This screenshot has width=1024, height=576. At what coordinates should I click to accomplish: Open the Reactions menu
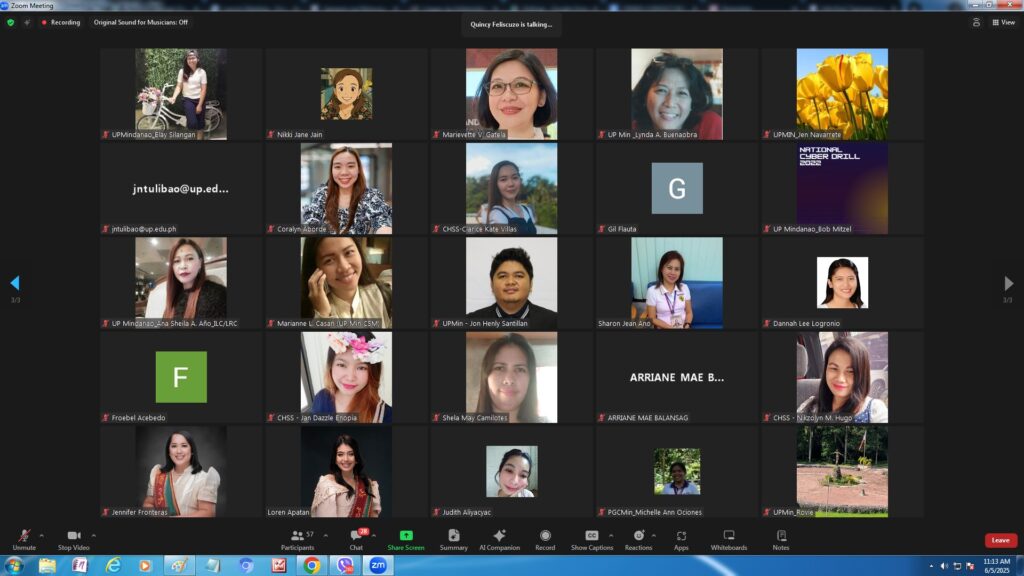click(638, 539)
